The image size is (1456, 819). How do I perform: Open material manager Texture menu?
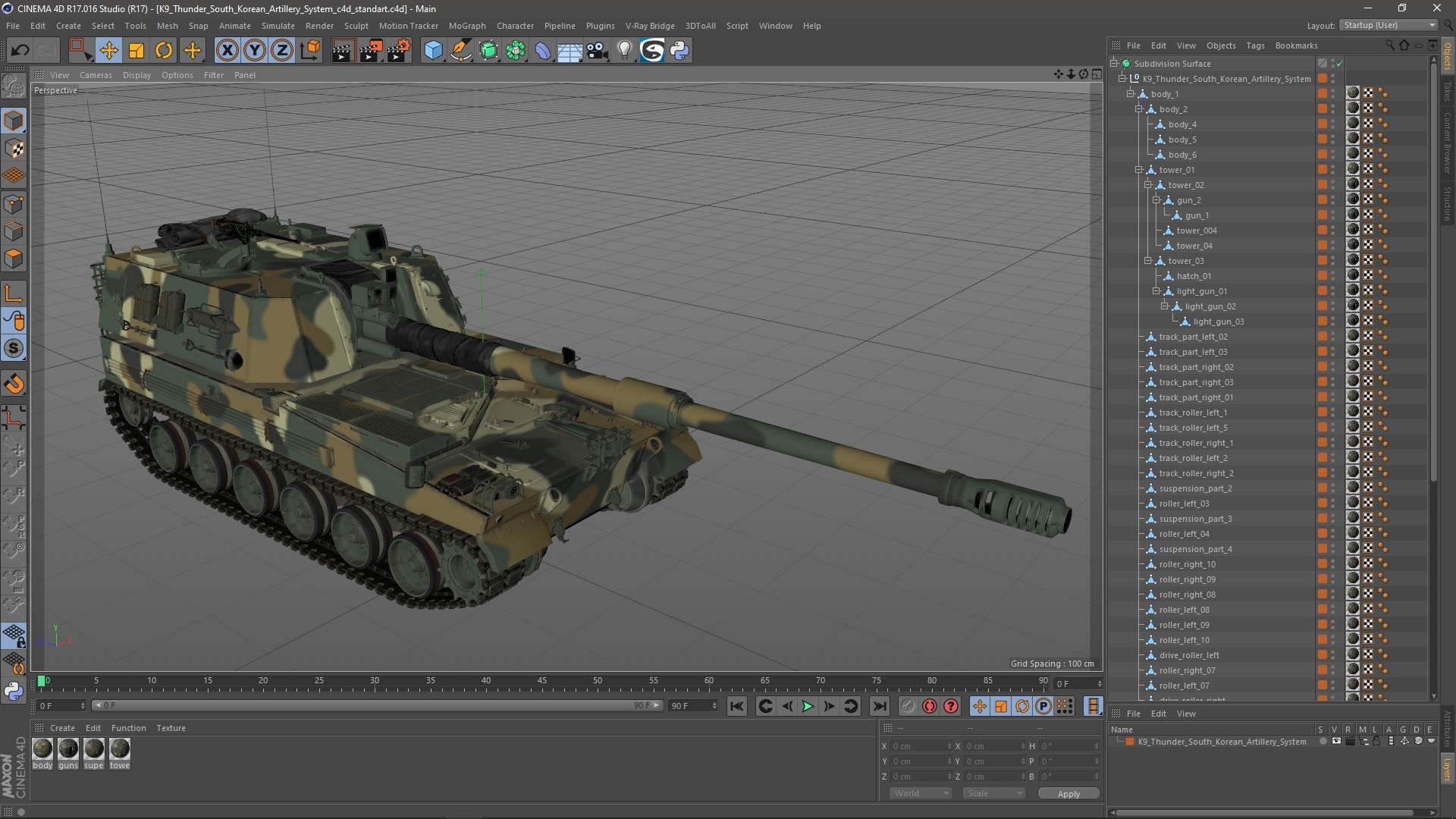tap(171, 728)
